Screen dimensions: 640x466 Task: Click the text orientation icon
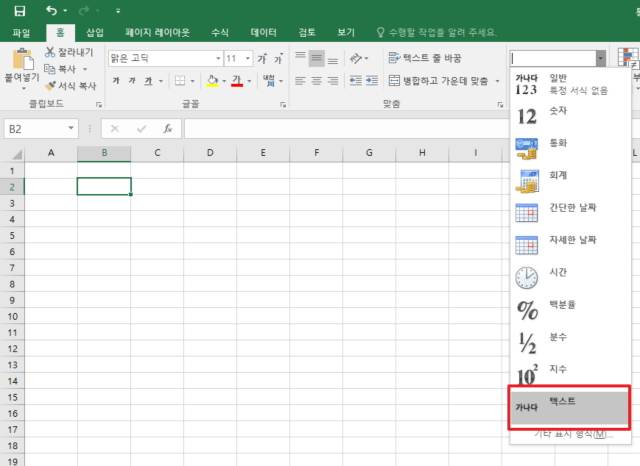pos(356,58)
